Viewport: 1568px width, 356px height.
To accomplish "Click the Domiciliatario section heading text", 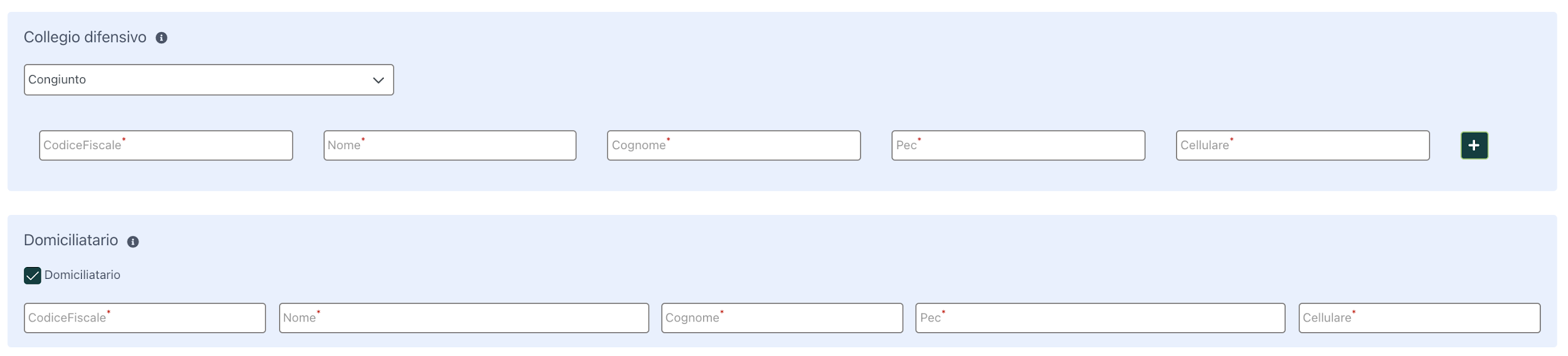I will click(71, 240).
